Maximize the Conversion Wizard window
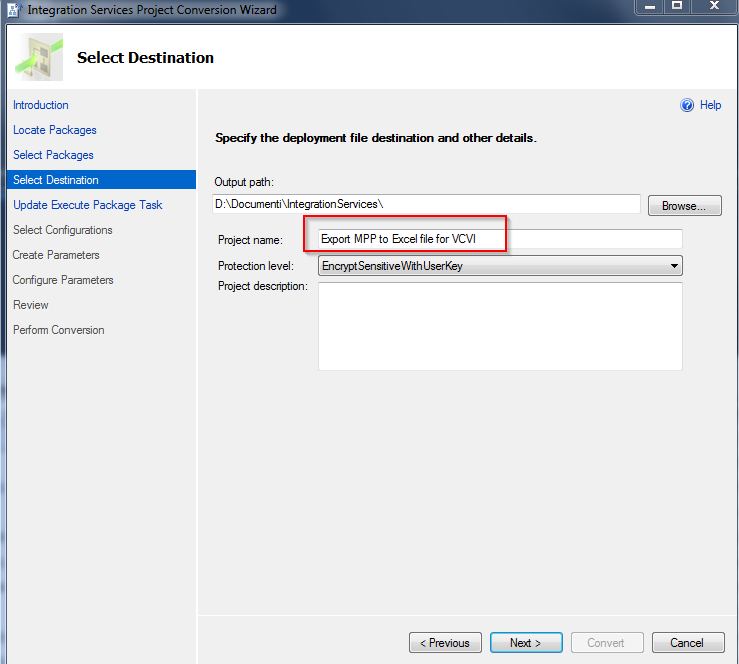The height and width of the screenshot is (664, 739). (677, 6)
